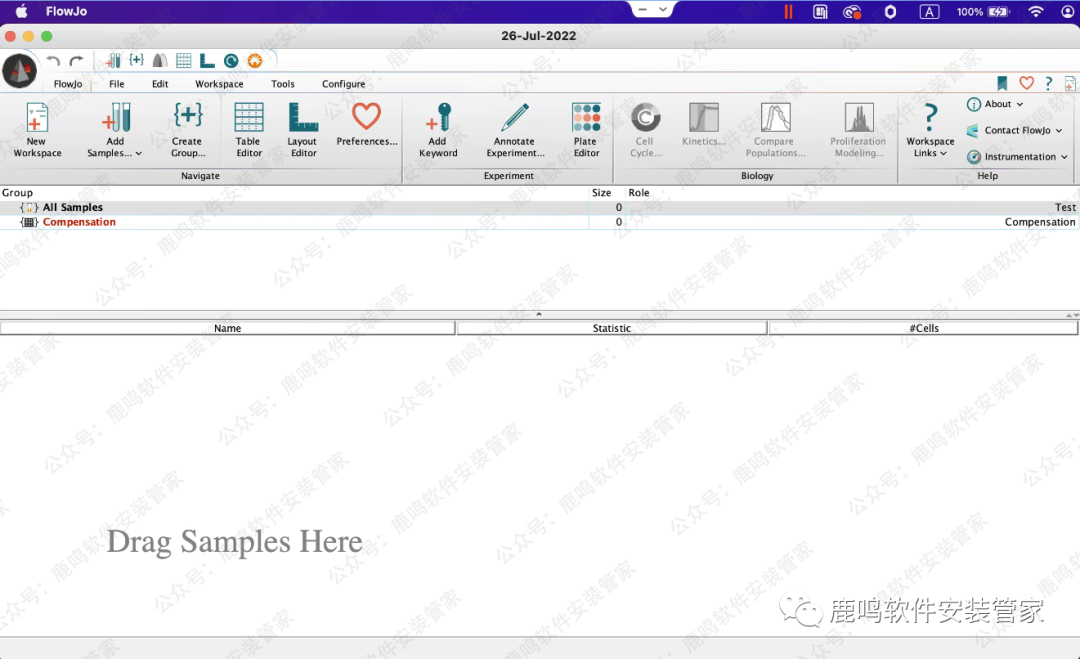Open the Table Editor
This screenshot has width=1080, height=659.
click(x=249, y=120)
